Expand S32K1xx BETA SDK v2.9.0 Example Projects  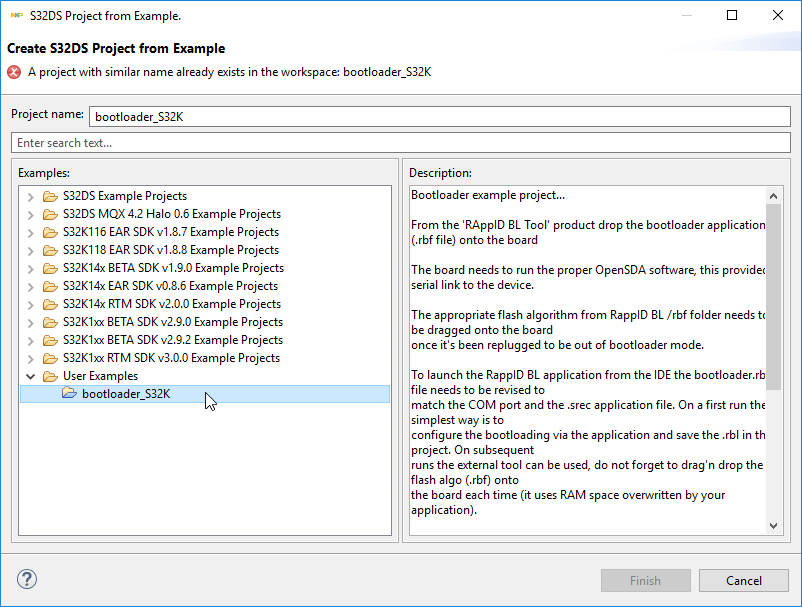pyautogui.click(x=31, y=323)
